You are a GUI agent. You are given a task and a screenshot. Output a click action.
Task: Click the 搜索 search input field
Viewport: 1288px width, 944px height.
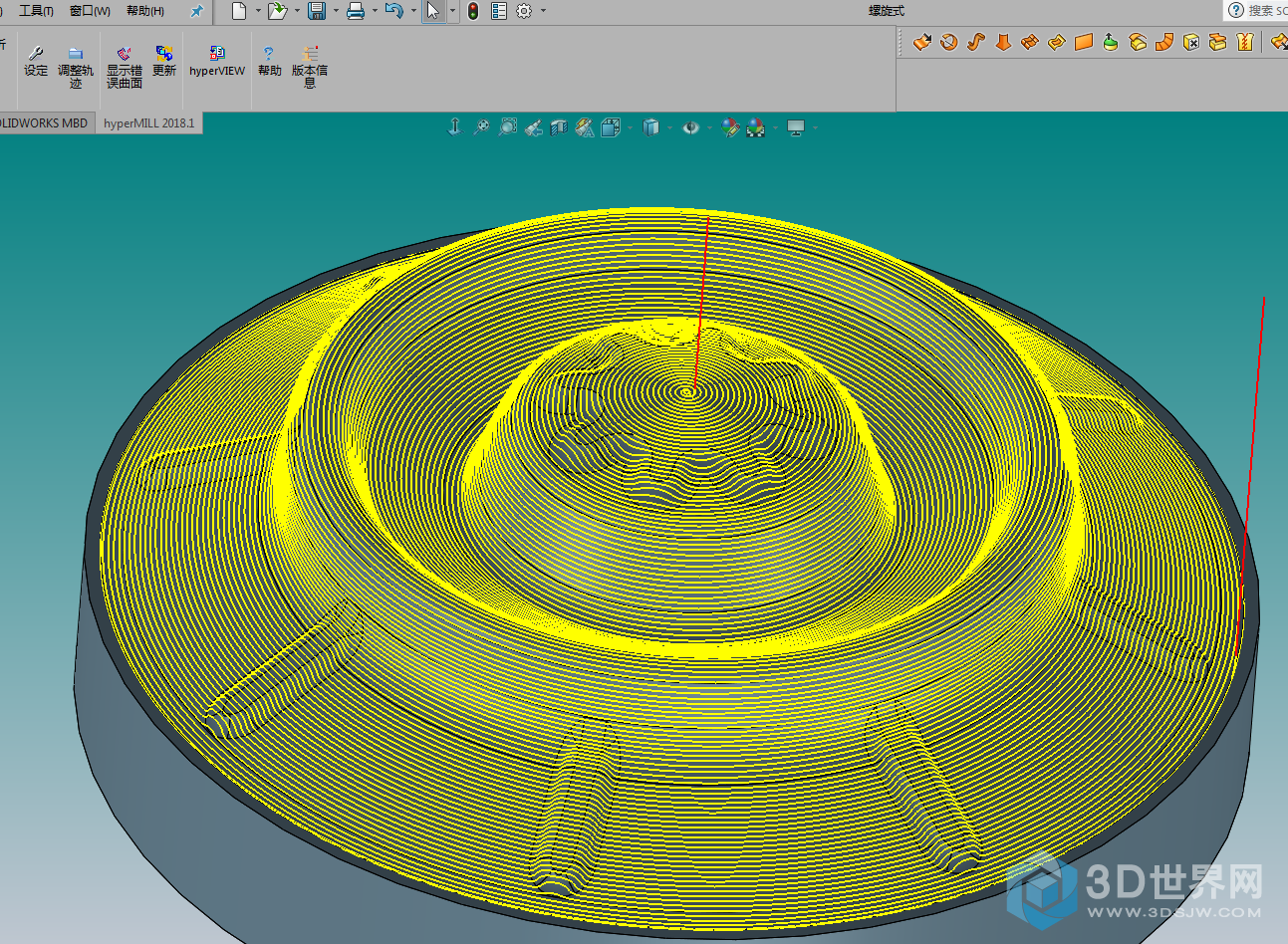coord(1267,10)
